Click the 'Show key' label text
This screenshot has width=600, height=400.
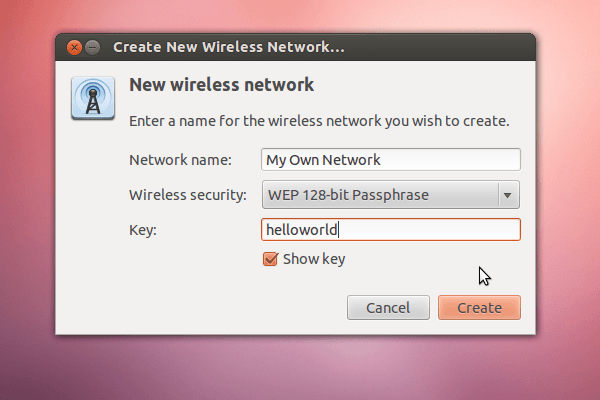click(x=314, y=259)
